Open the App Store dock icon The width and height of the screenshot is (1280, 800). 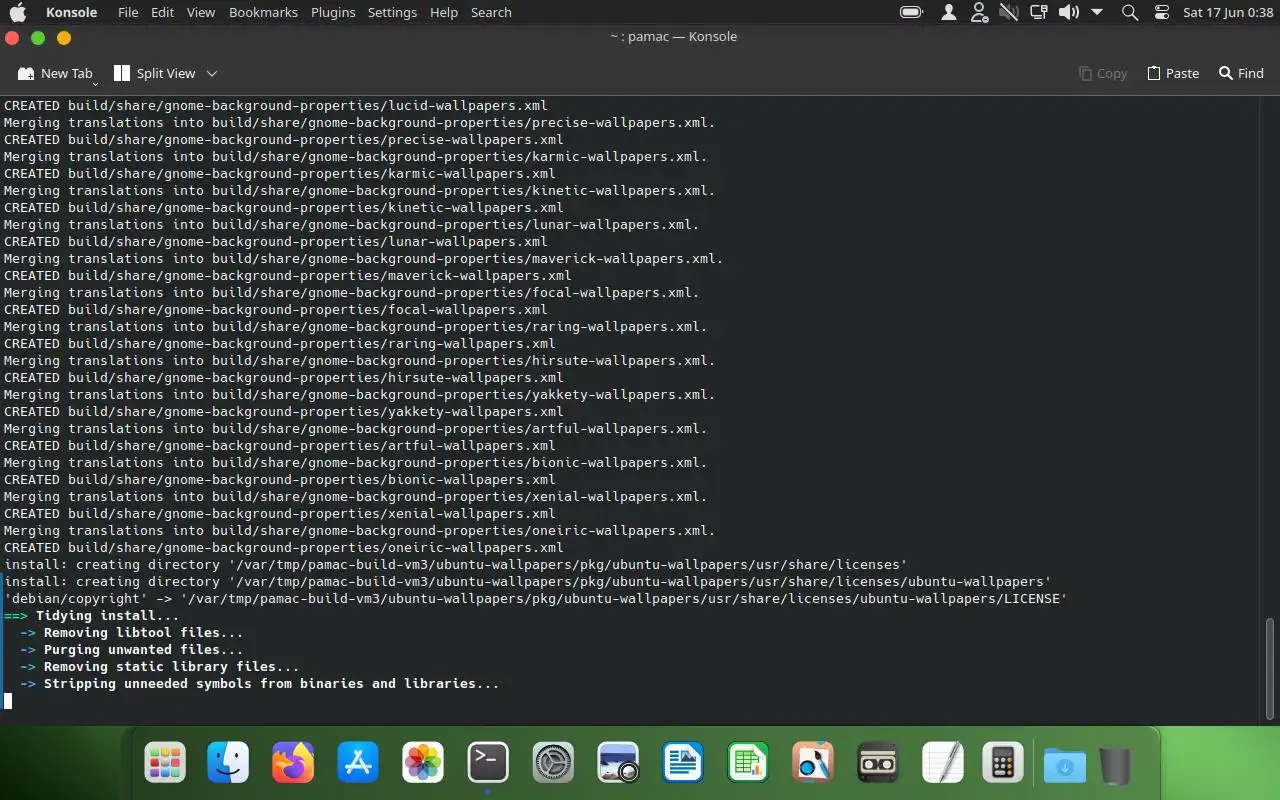coord(358,764)
